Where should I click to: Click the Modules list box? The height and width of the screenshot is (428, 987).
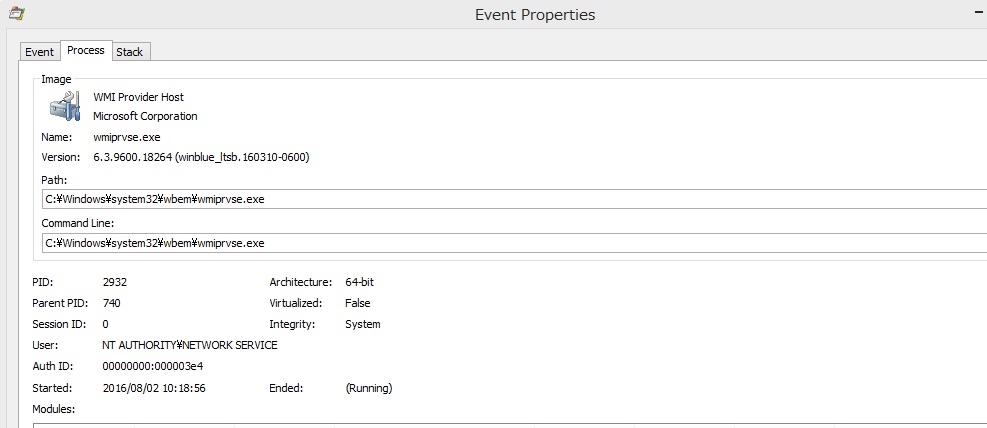click(500, 424)
